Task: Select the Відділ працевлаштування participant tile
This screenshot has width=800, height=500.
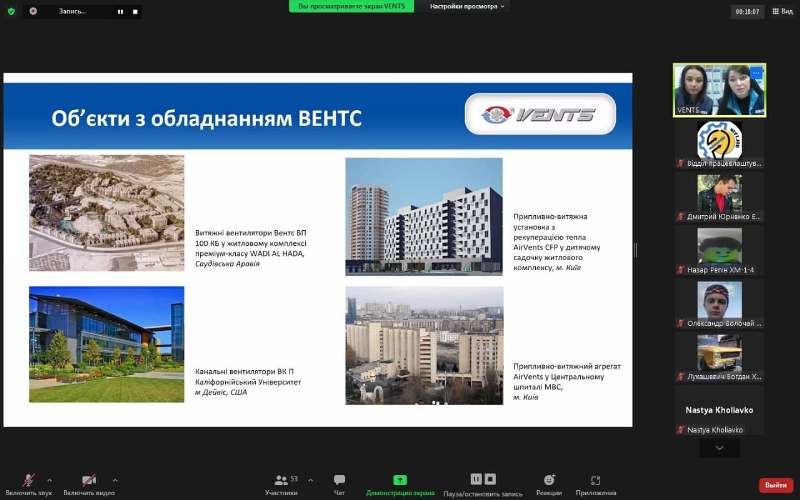Action: (x=719, y=144)
